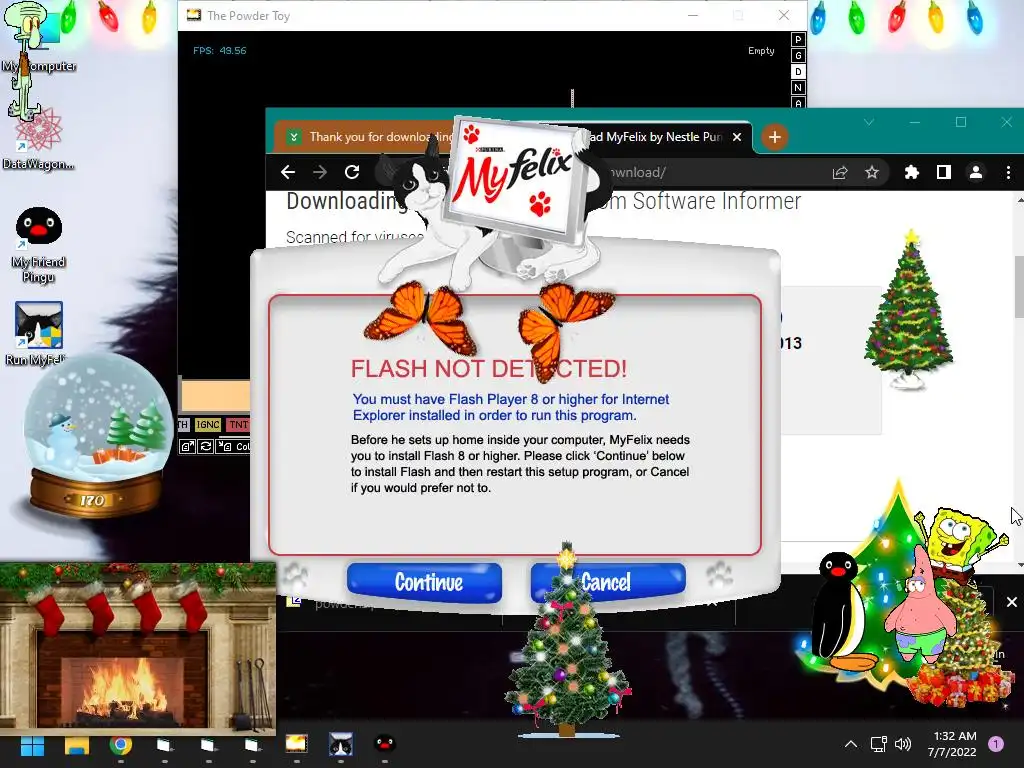Click the Chrome page vertical scrollbar
The height and width of the screenshot is (768, 1024).
[x=1019, y=287]
